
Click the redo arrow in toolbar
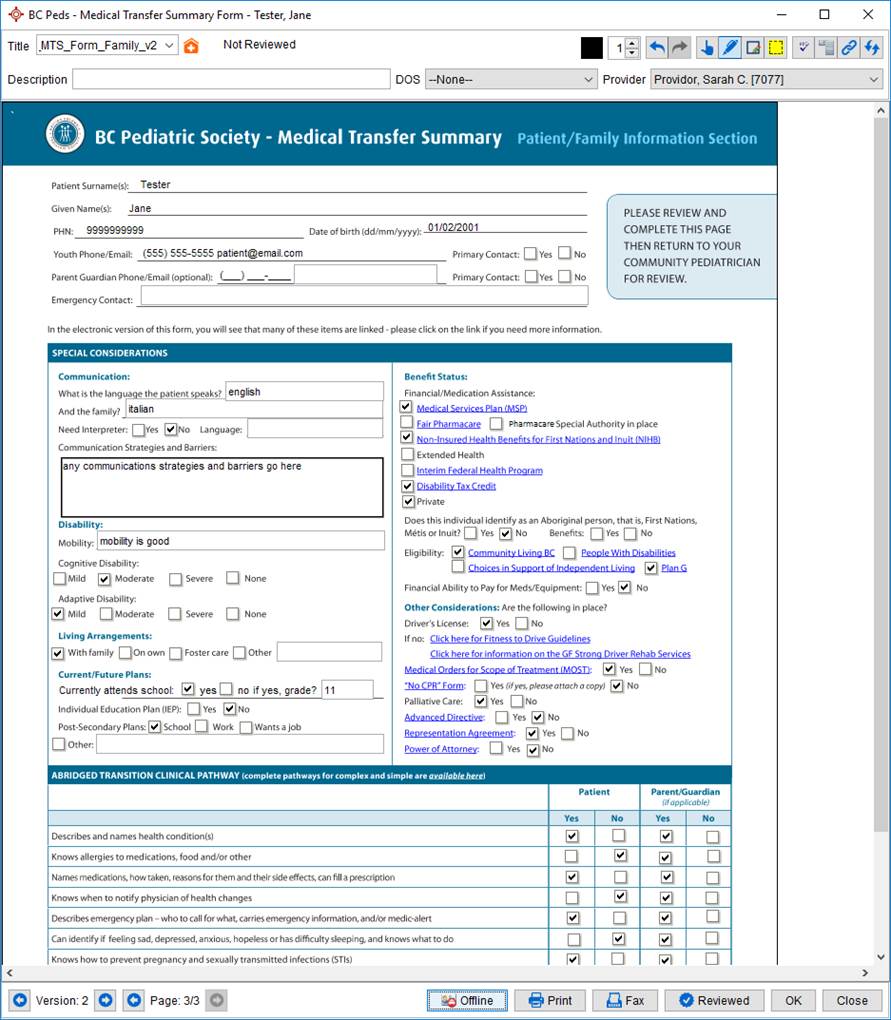tap(680, 47)
